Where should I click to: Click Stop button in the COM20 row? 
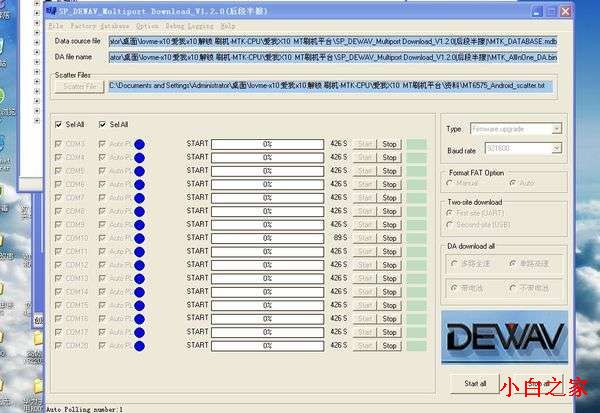389,346
